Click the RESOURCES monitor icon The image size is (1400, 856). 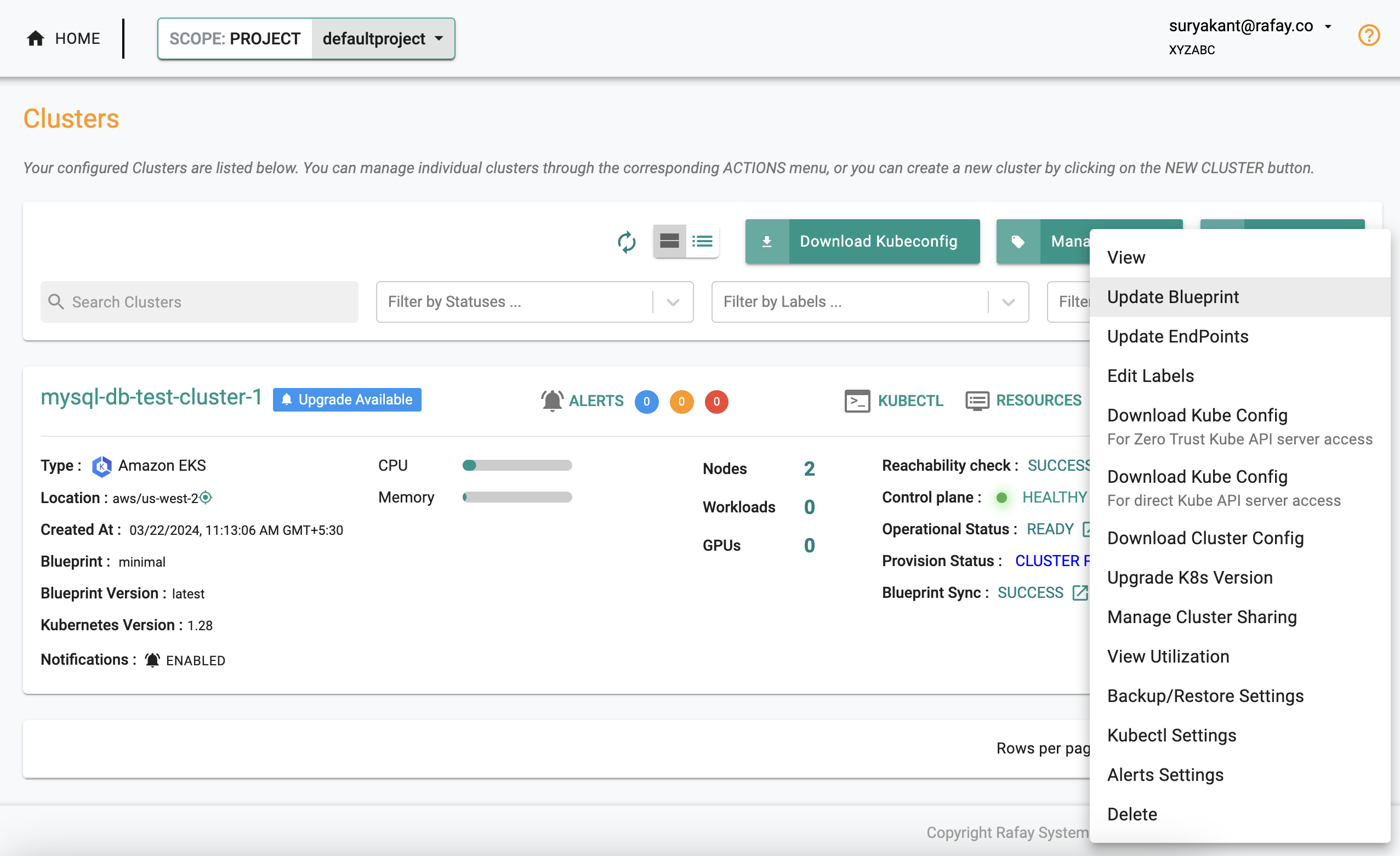[x=977, y=401]
